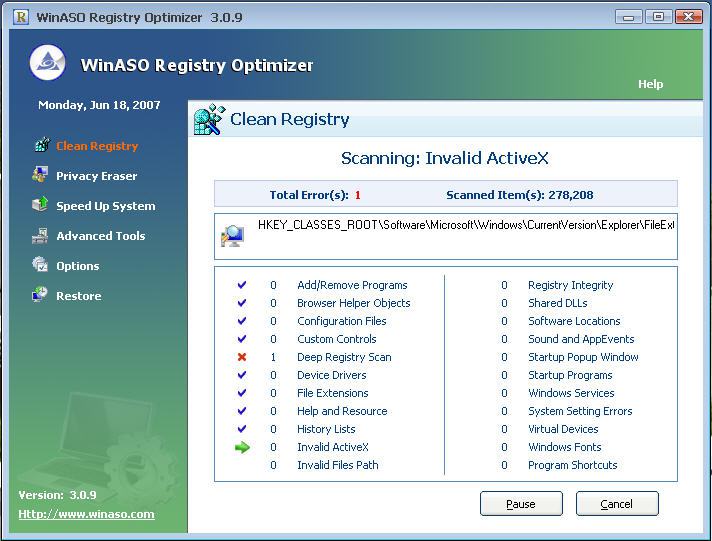Image resolution: width=712 pixels, height=541 pixels.
Task: Click the Advanced Tools sidebar icon
Action: 41,236
